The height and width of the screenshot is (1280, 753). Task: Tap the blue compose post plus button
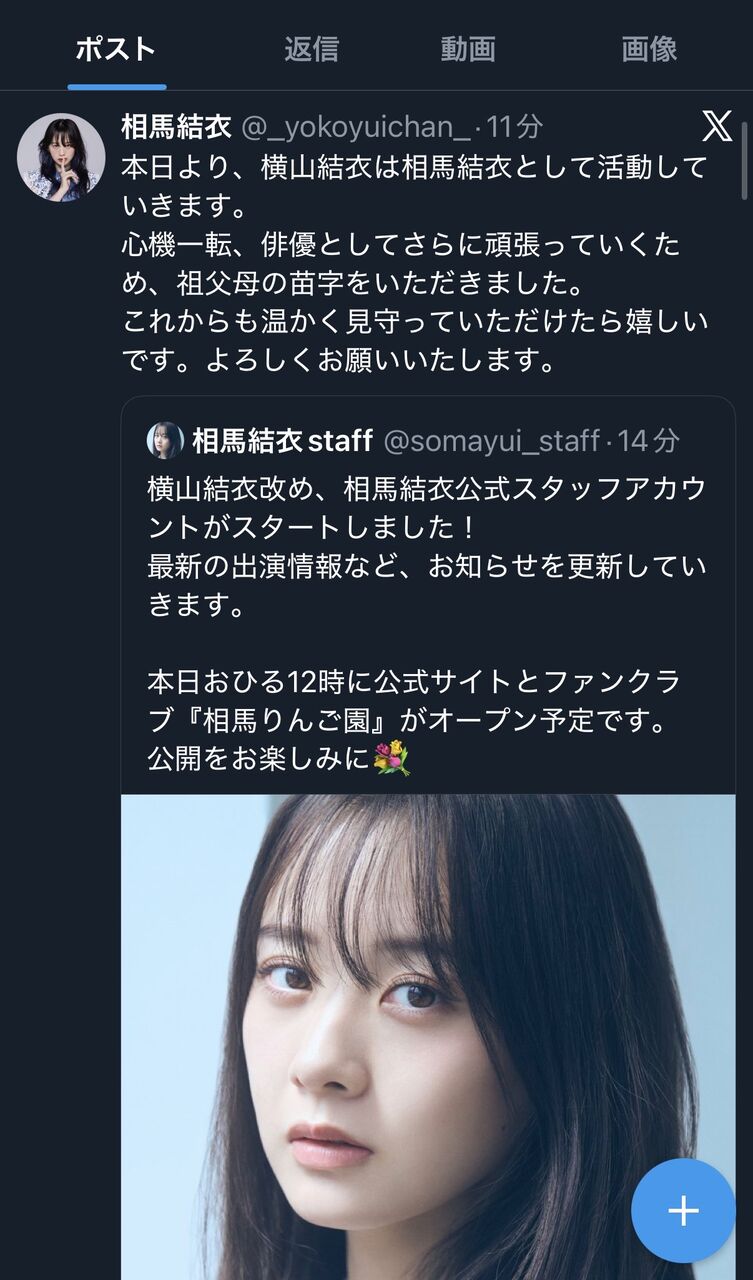pyautogui.click(x=683, y=1211)
